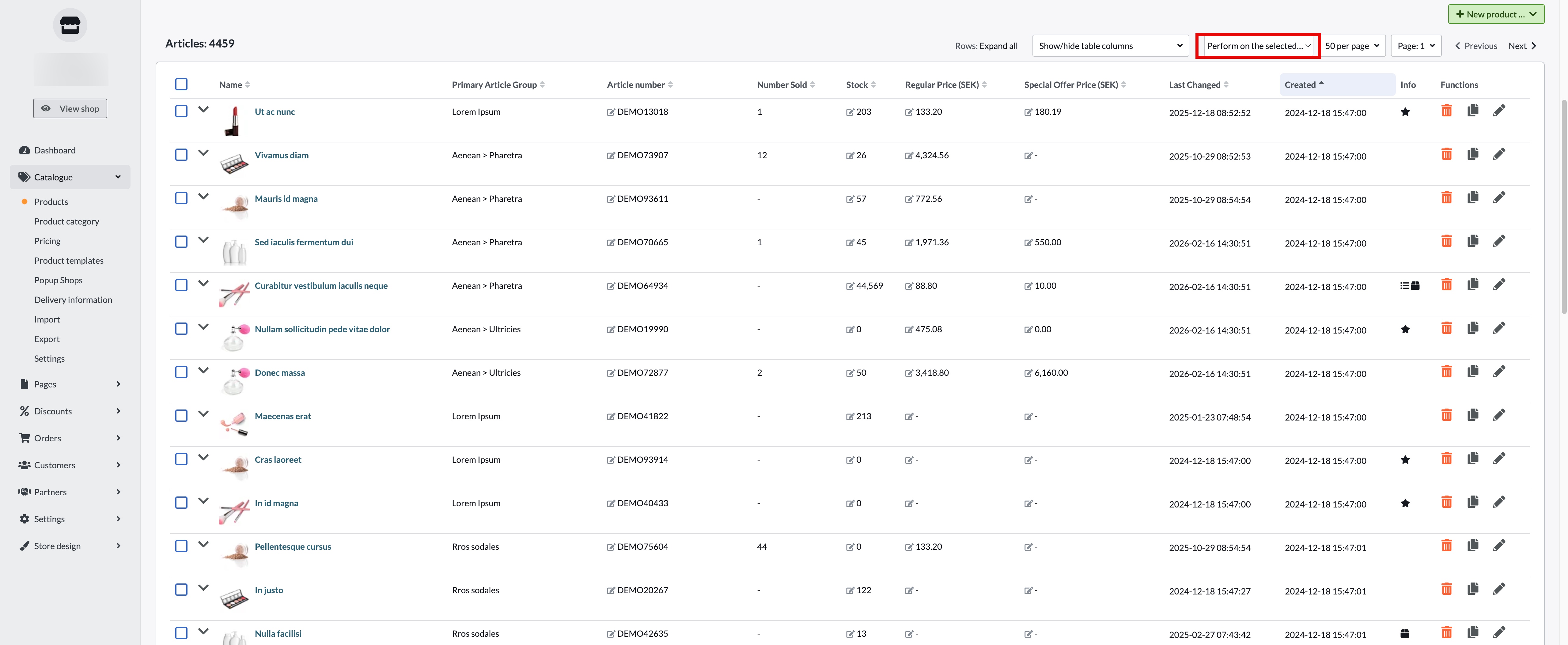This screenshot has width=1568, height=645.
Task: Open Product category in the sidebar
Action: coord(66,221)
